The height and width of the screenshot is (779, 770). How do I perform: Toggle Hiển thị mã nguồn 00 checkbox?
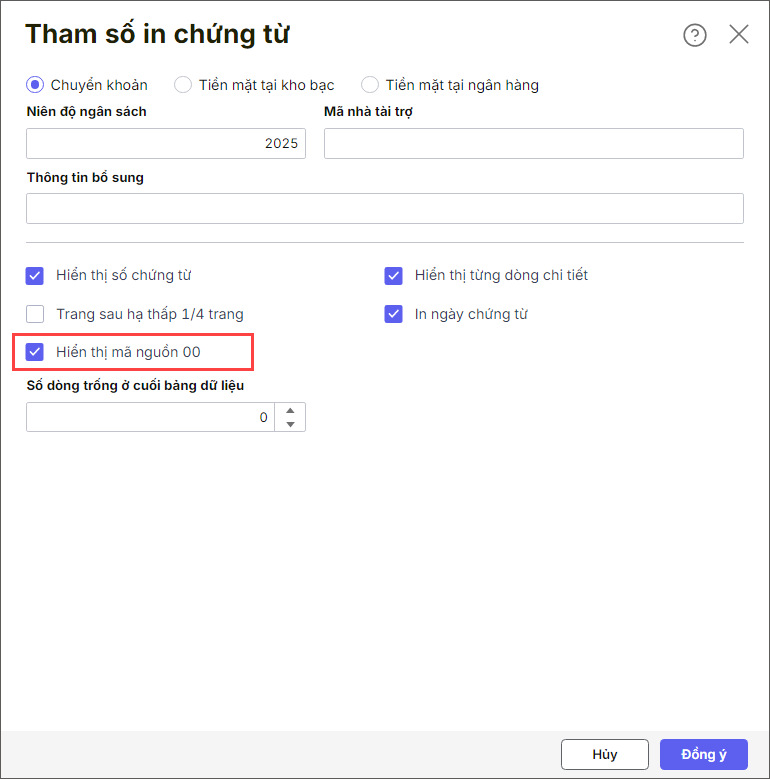coord(35,352)
